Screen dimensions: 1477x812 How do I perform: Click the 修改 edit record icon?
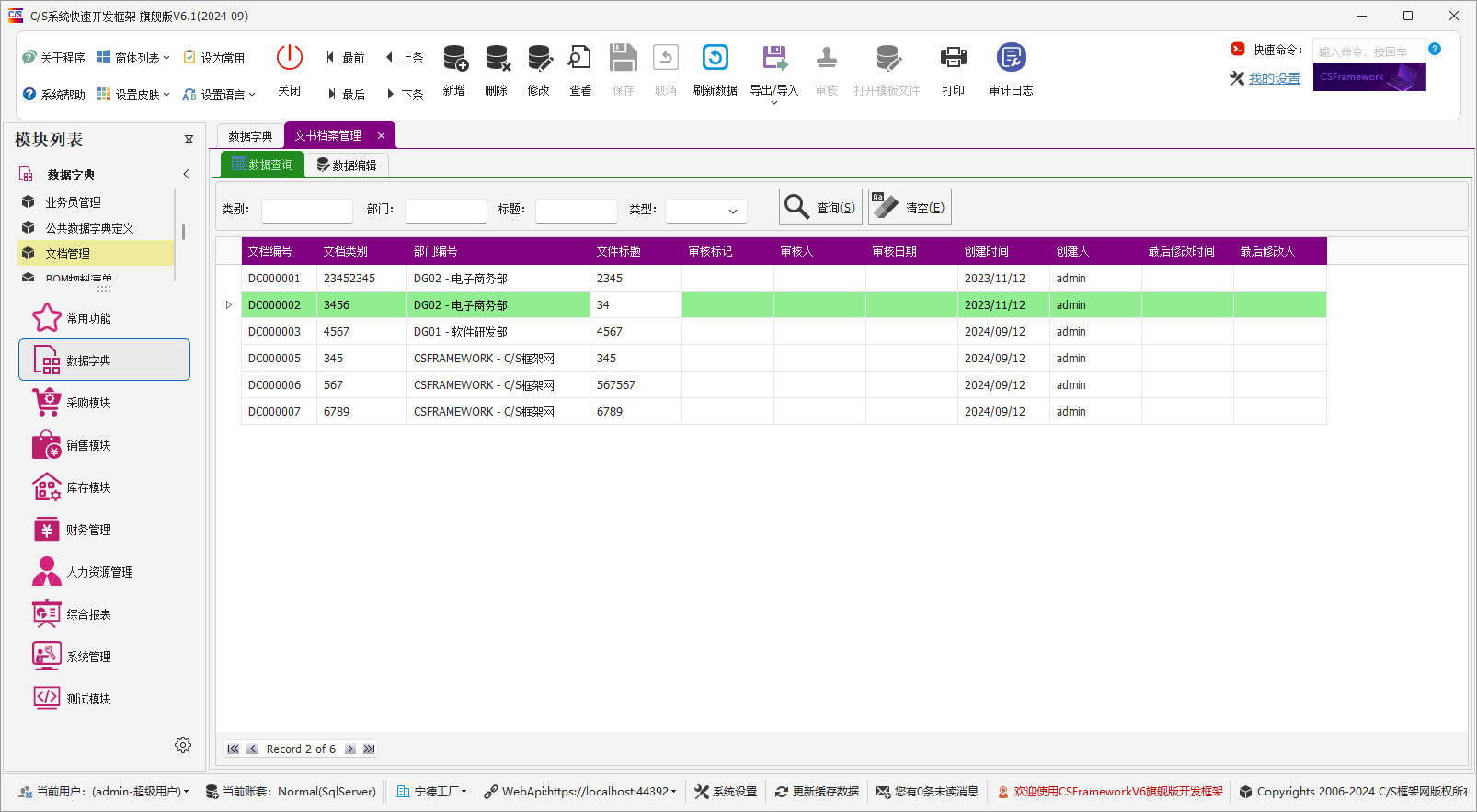(x=539, y=58)
